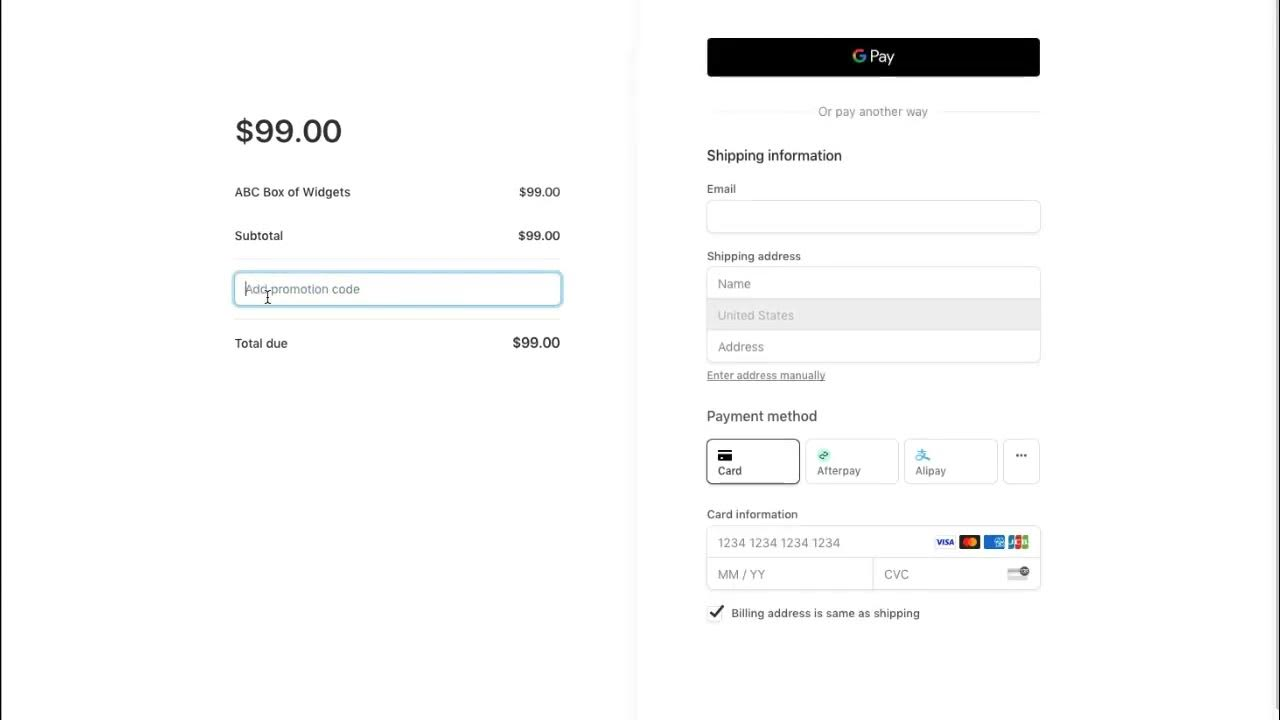Screen dimensions: 1280x720
Task: Uncheck Billing address same as shipping
Action: click(716, 613)
